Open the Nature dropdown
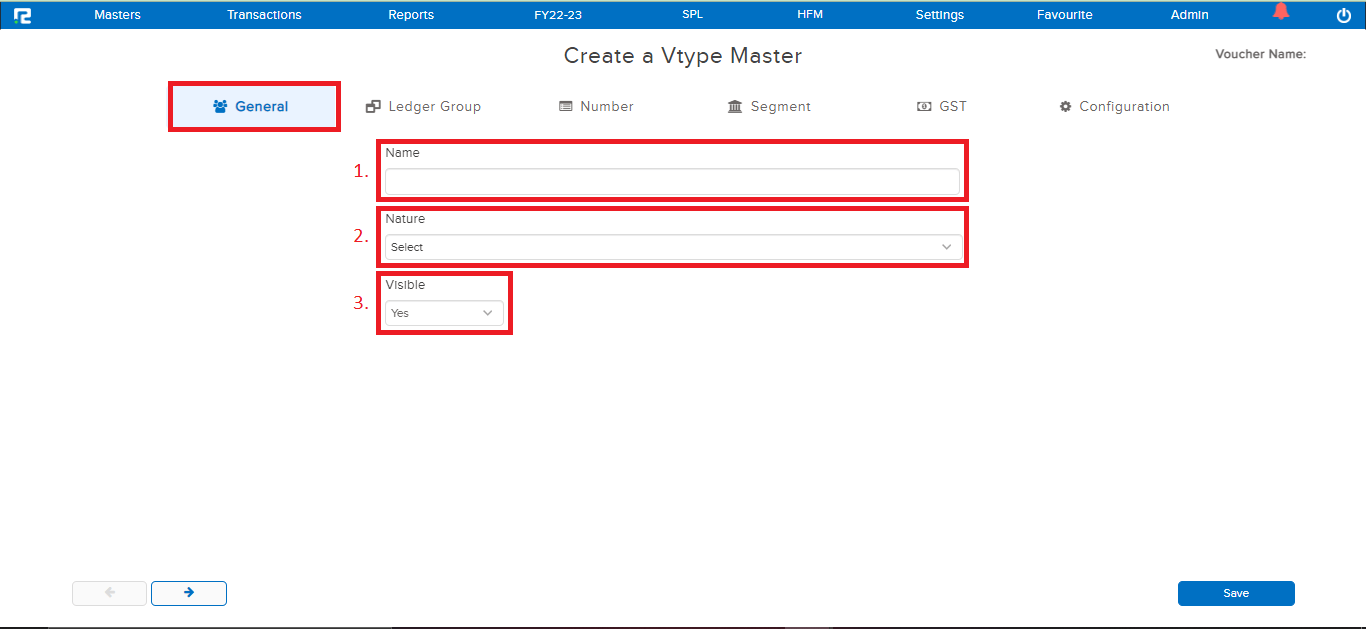This screenshot has height=629, width=1366. (672, 246)
